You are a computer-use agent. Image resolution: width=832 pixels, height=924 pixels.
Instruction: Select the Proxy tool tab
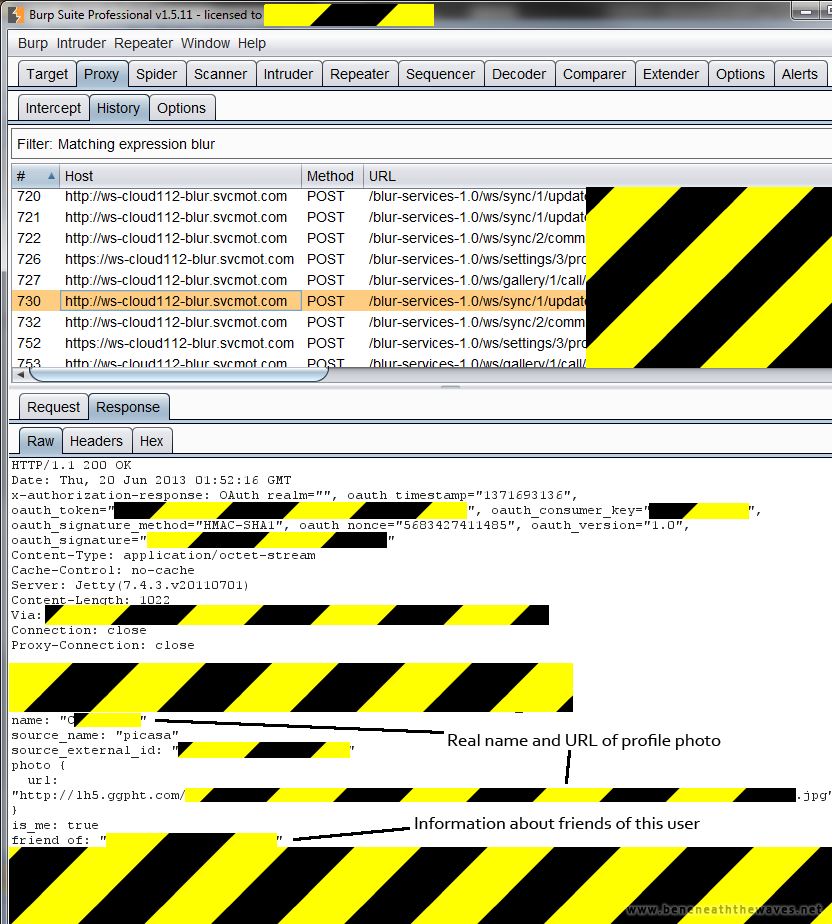pos(101,74)
